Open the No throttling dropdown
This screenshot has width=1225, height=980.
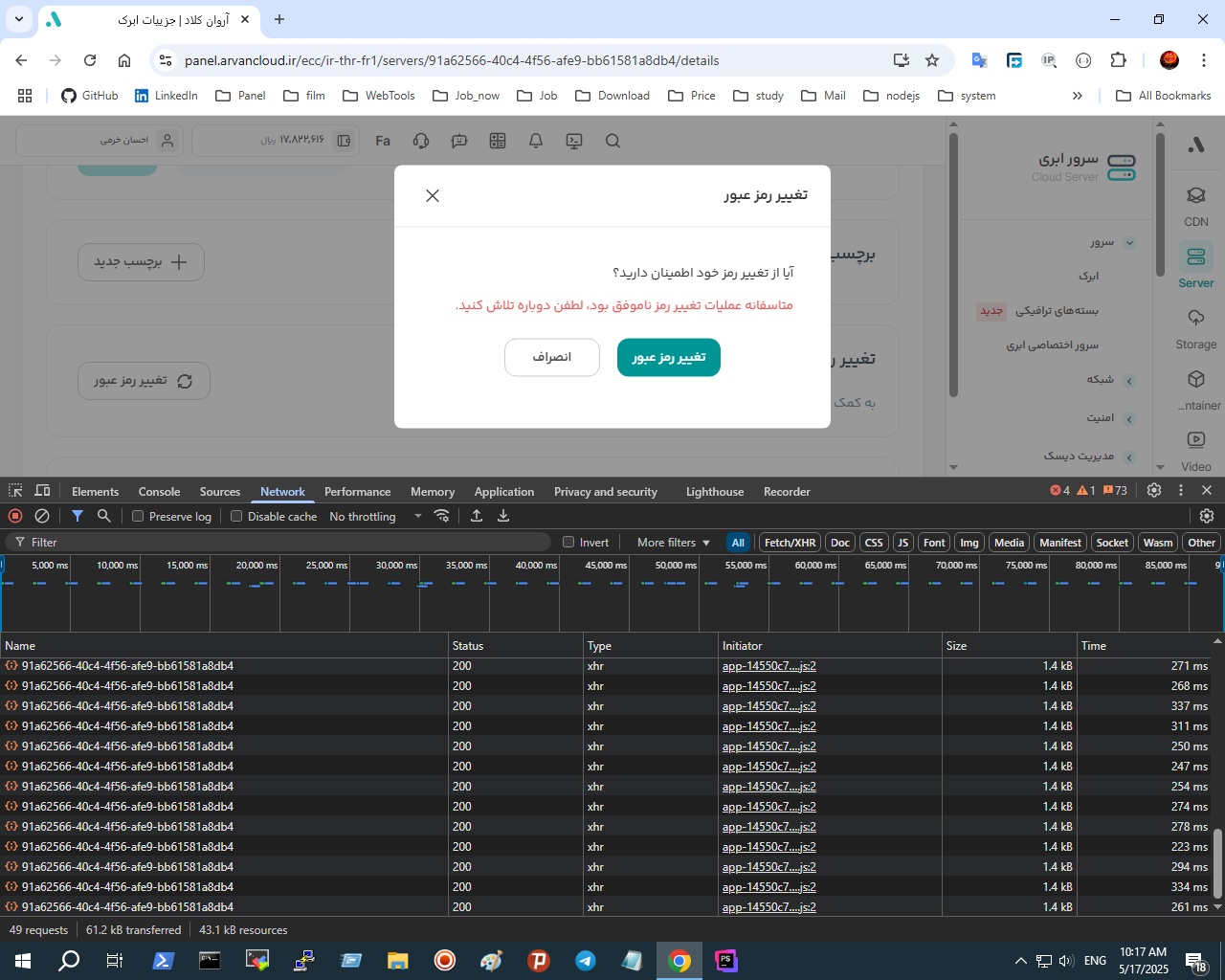coord(375,517)
